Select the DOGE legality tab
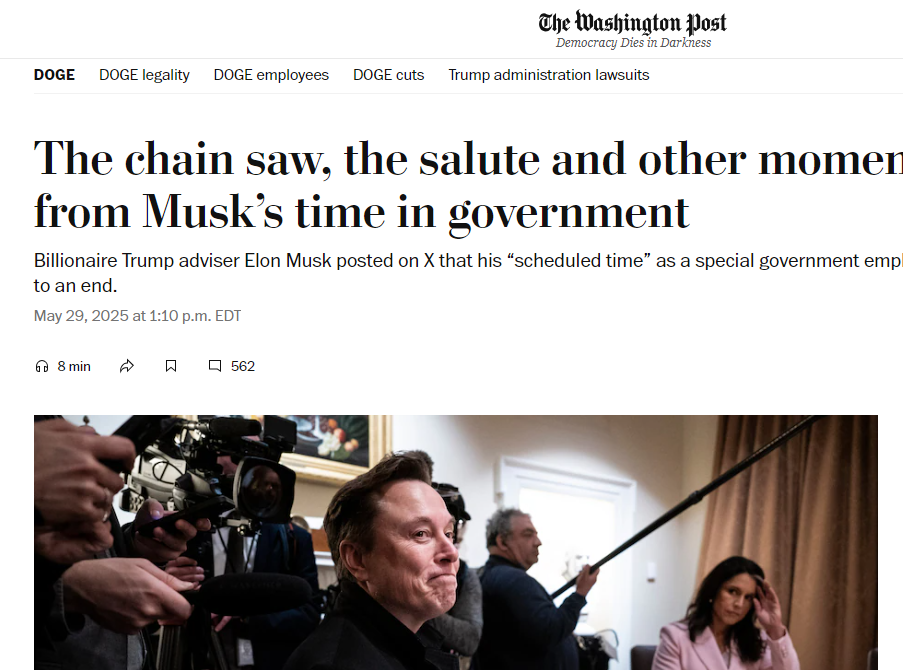Viewport: 903px width, 670px height. (x=144, y=75)
